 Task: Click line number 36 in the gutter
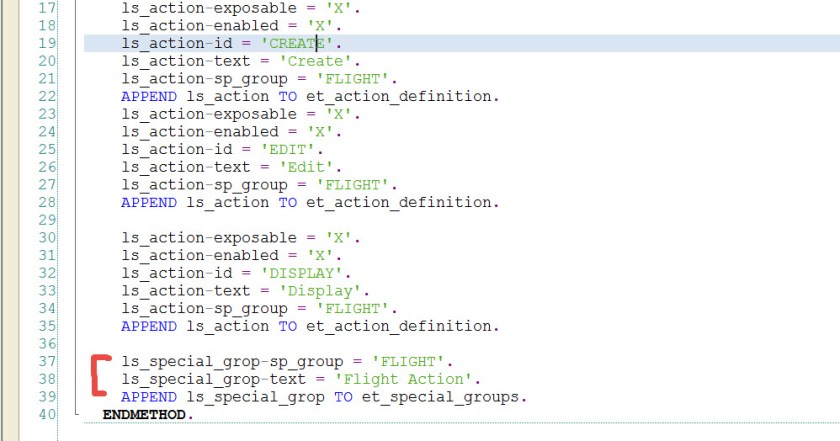coord(47,344)
